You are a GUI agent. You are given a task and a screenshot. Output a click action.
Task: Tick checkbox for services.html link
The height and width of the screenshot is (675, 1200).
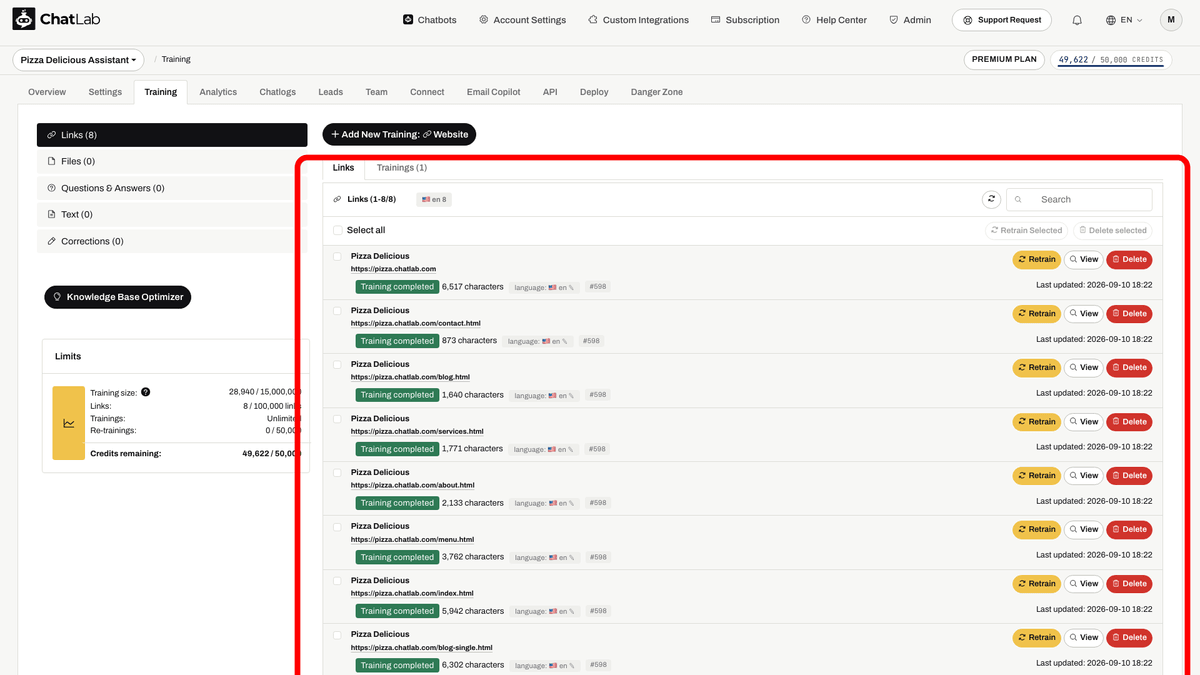(x=337, y=419)
